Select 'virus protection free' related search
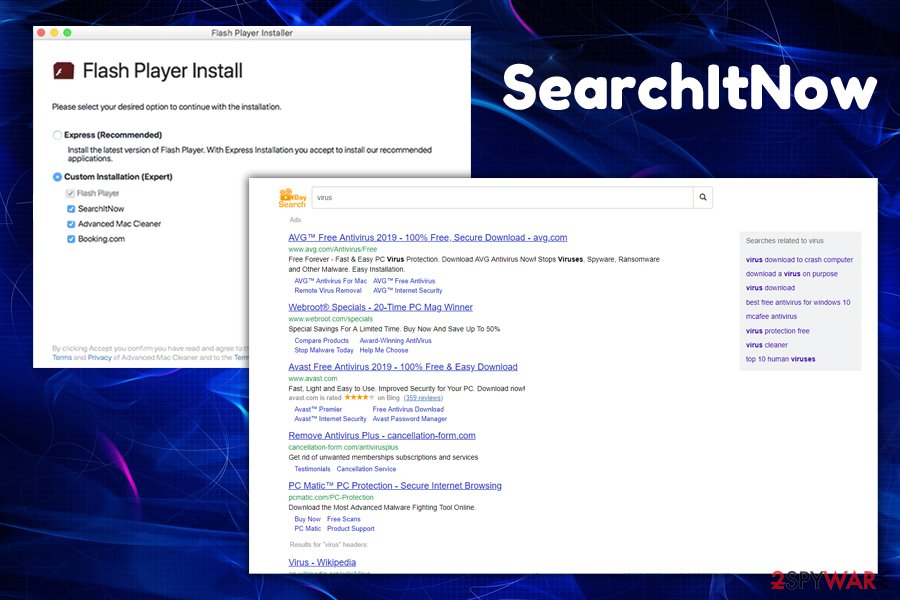 [x=778, y=331]
